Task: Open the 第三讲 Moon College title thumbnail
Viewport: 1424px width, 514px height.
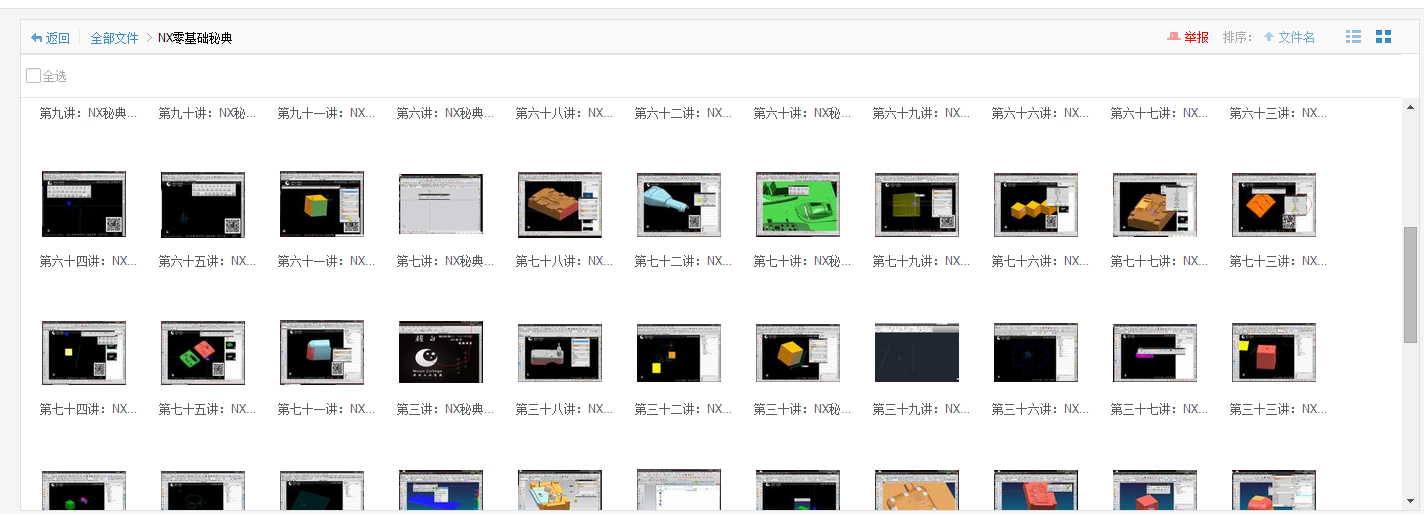Action: [441, 352]
